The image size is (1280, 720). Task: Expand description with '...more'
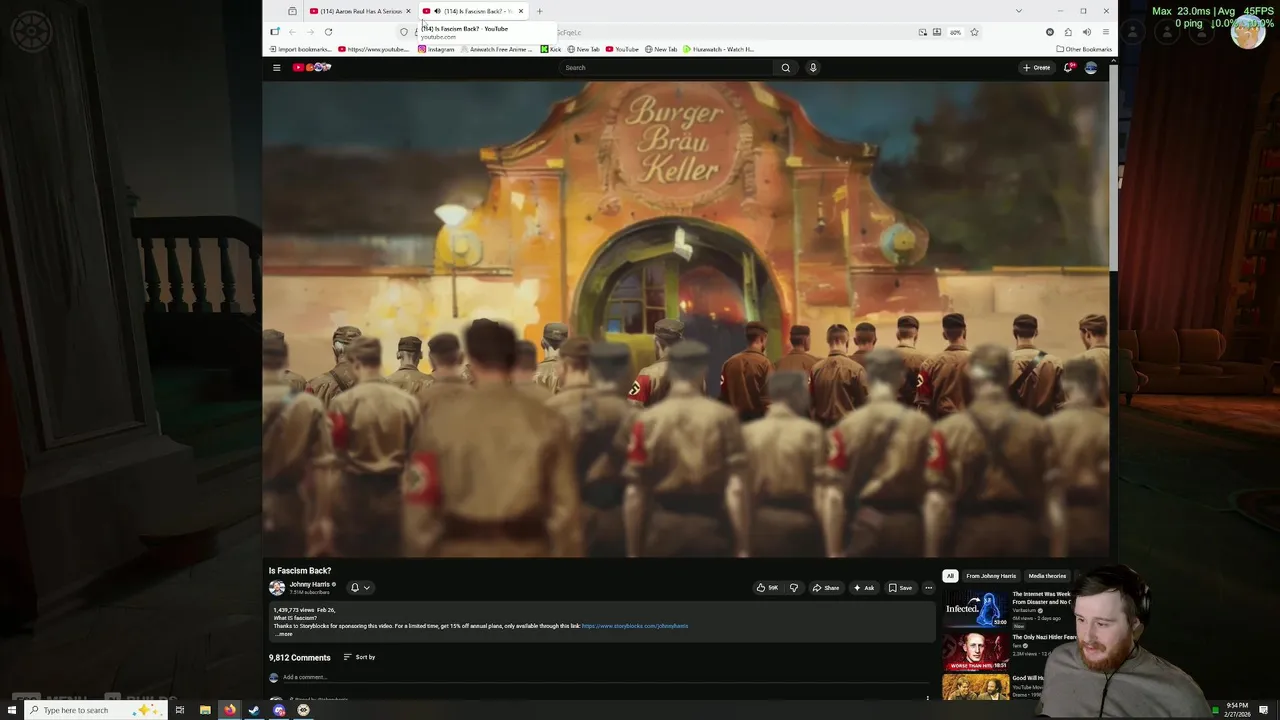point(285,634)
